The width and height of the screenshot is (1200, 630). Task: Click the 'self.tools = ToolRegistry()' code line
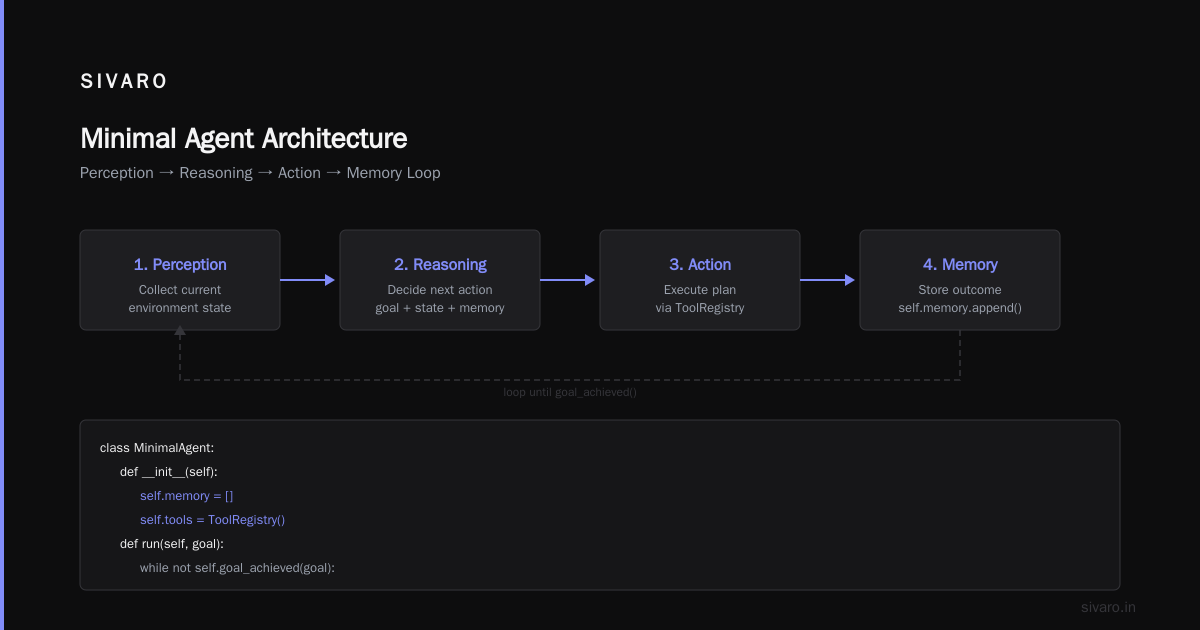tap(213, 520)
